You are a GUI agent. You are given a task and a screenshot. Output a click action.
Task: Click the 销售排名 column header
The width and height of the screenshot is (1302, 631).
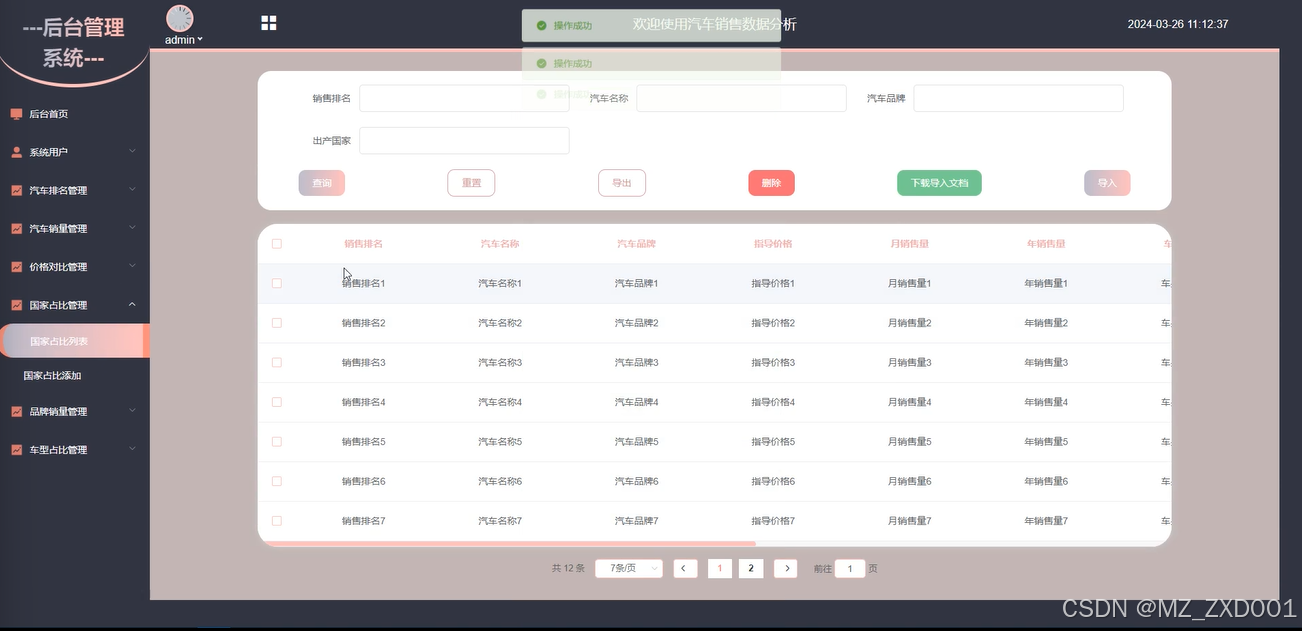(x=363, y=244)
